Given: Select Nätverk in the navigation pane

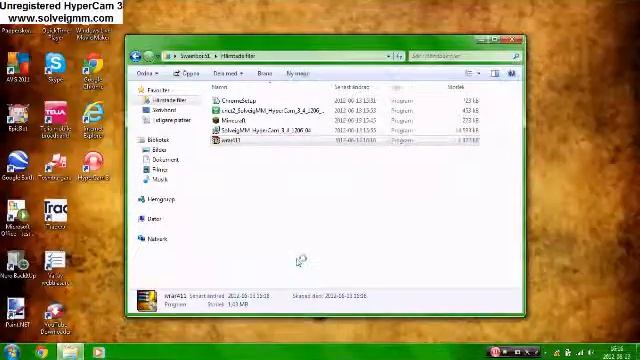Looking at the screenshot, I should click(x=157, y=239).
